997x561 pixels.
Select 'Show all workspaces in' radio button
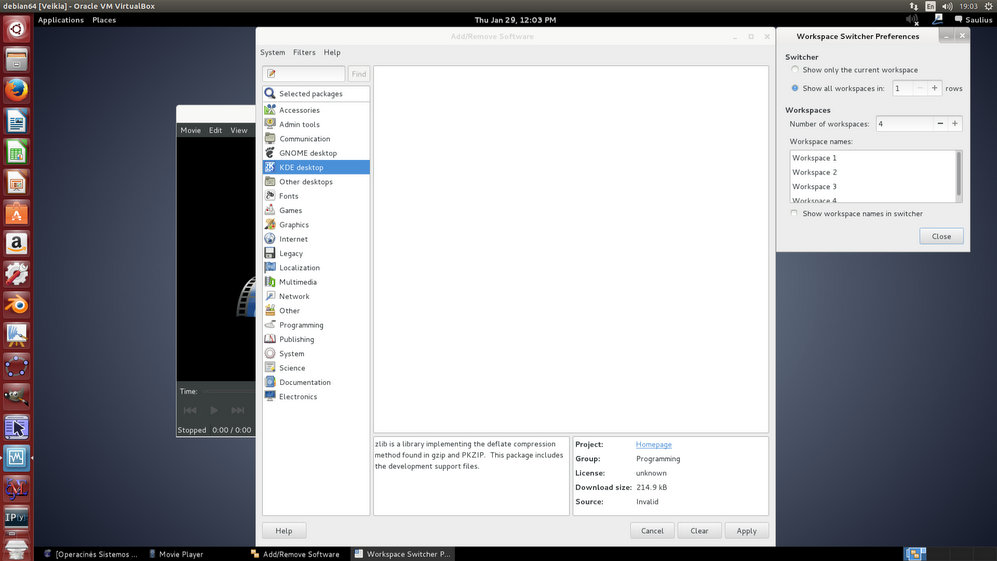click(795, 88)
